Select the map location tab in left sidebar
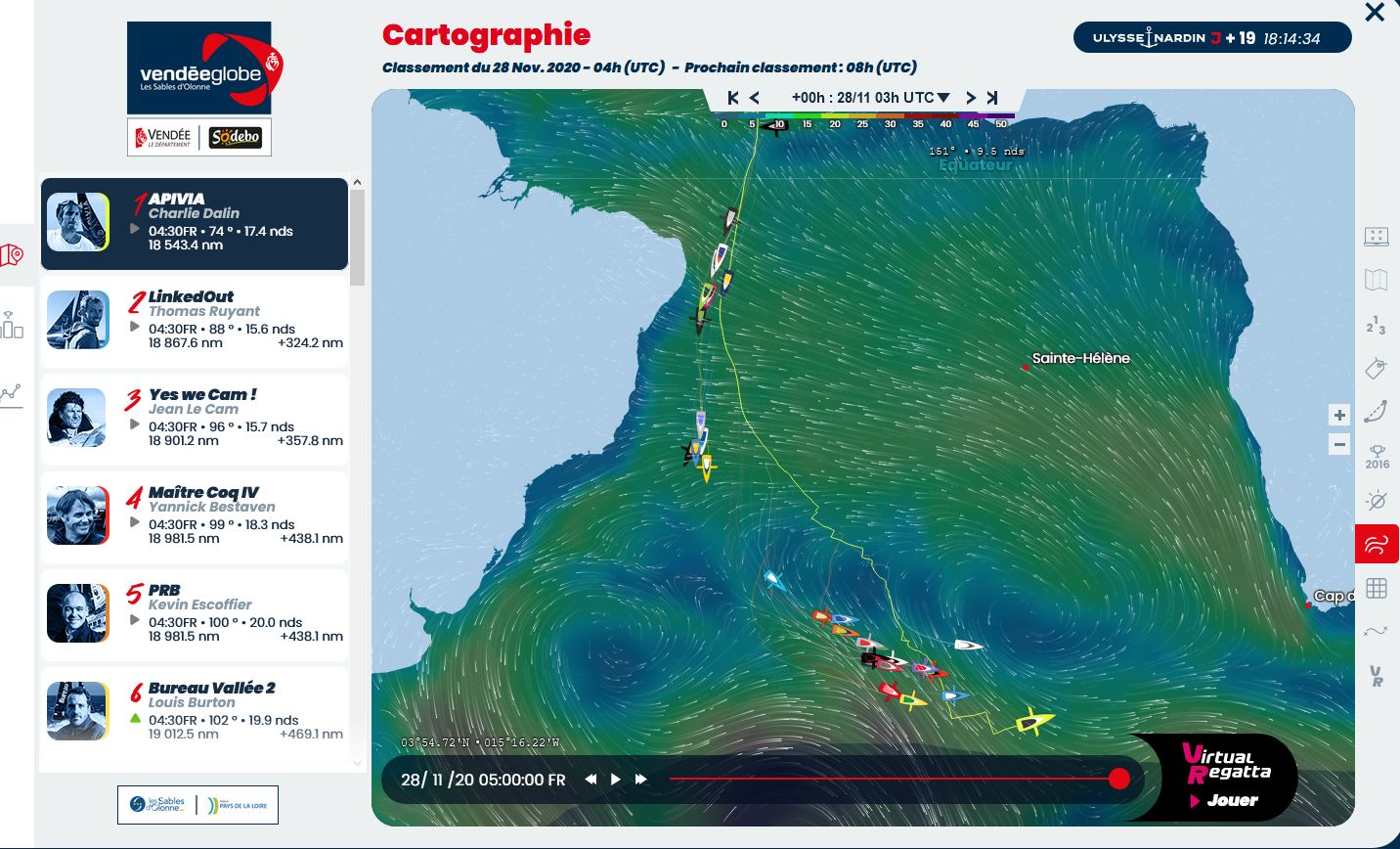1400x849 pixels. pos(13,255)
